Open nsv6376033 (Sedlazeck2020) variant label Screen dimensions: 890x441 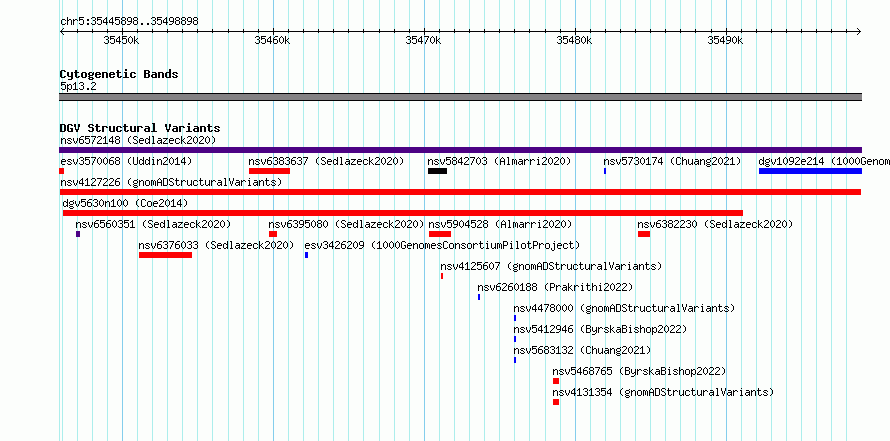coord(216,245)
